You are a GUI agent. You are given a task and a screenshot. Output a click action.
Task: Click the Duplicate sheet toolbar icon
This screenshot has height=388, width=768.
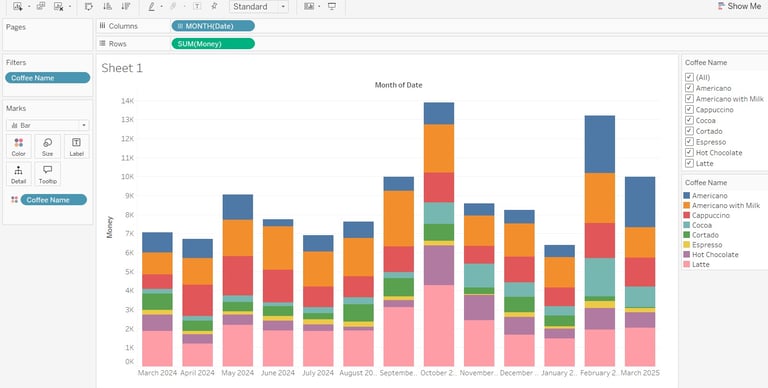pos(41,6)
